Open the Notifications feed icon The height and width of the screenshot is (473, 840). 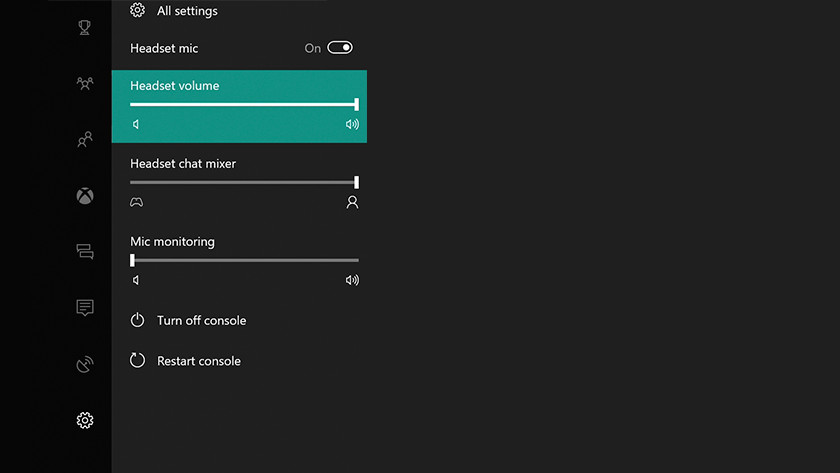pyautogui.click(x=85, y=308)
